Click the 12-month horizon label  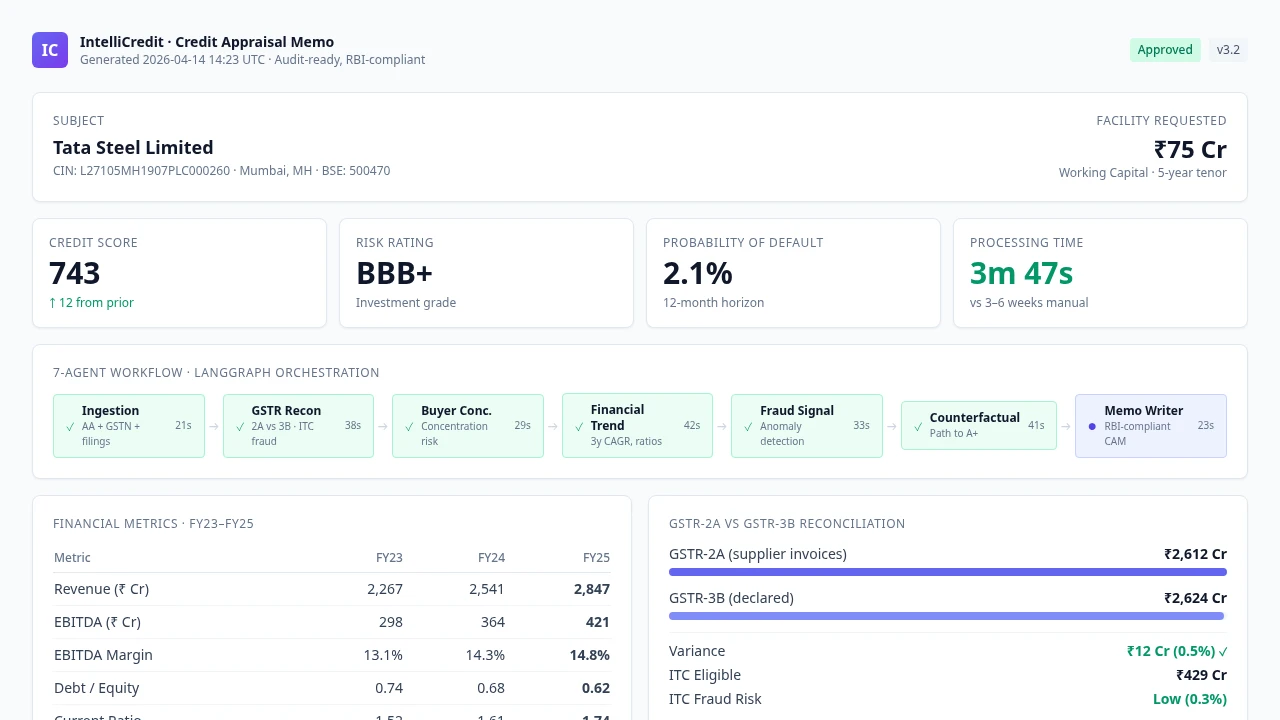click(714, 303)
